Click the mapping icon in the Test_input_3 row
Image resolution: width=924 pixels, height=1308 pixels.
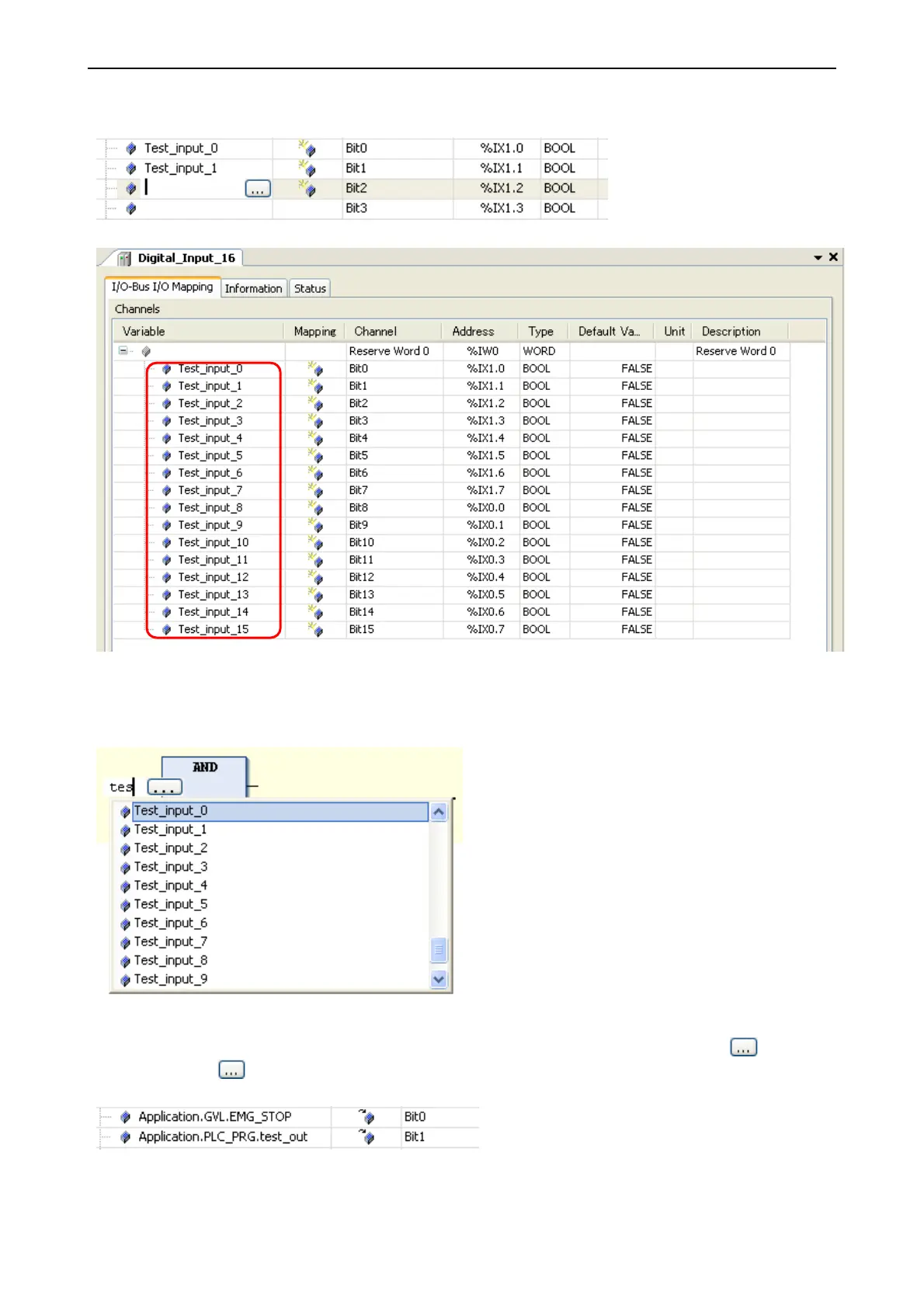pyautogui.click(x=315, y=420)
